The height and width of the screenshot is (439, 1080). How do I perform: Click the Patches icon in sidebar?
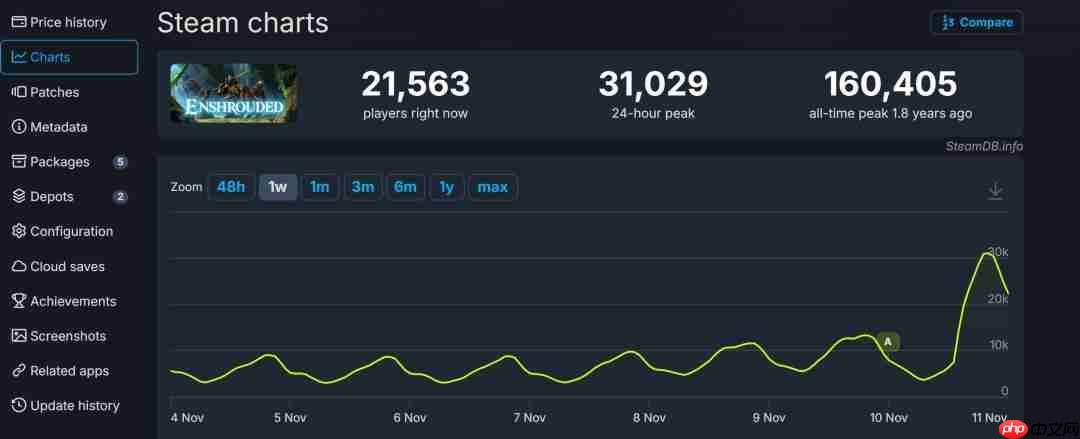pos(19,92)
